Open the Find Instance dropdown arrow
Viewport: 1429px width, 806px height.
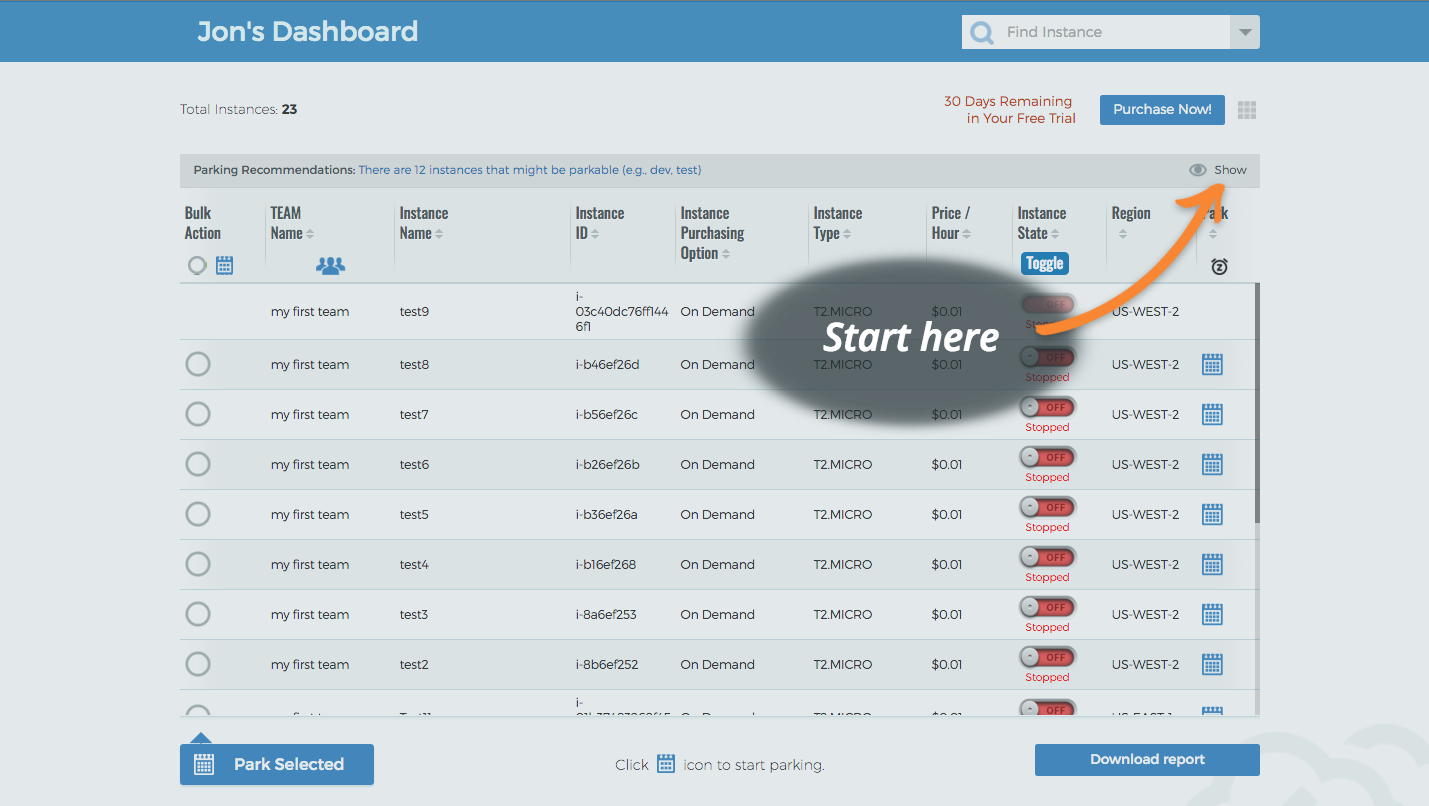(1244, 32)
